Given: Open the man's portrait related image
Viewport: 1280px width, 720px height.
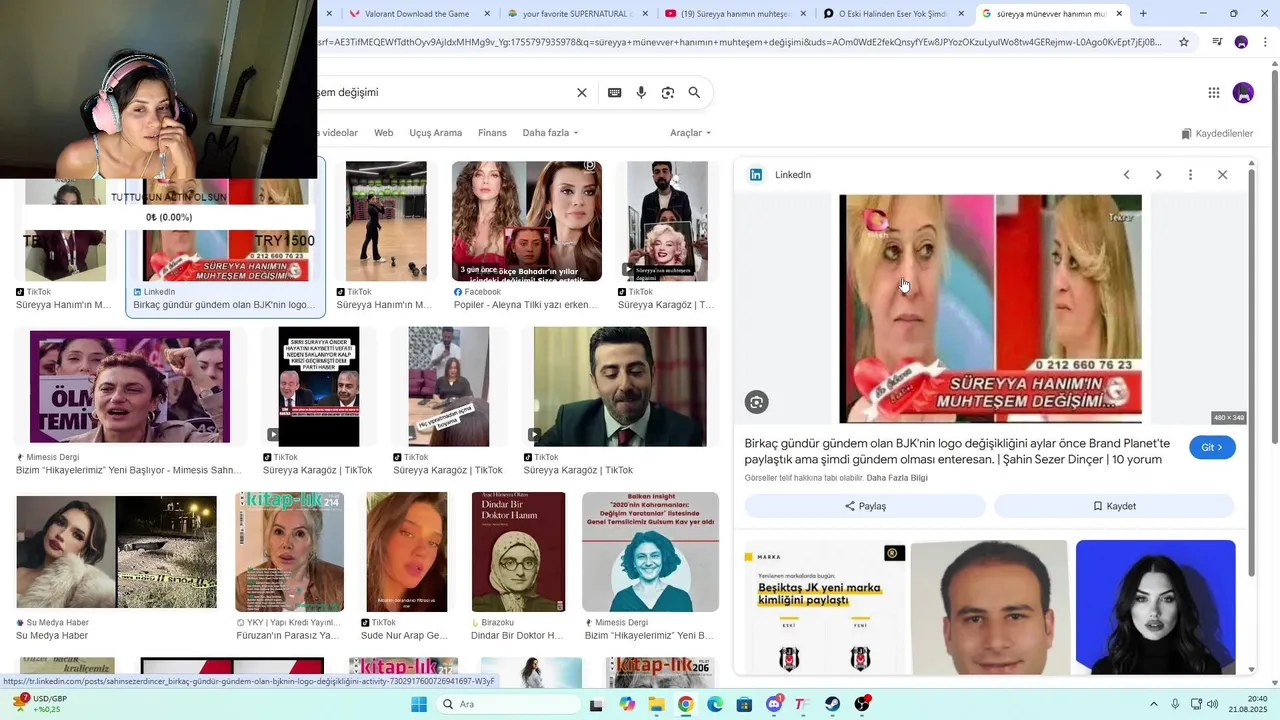Looking at the screenshot, I should tap(989, 607).
